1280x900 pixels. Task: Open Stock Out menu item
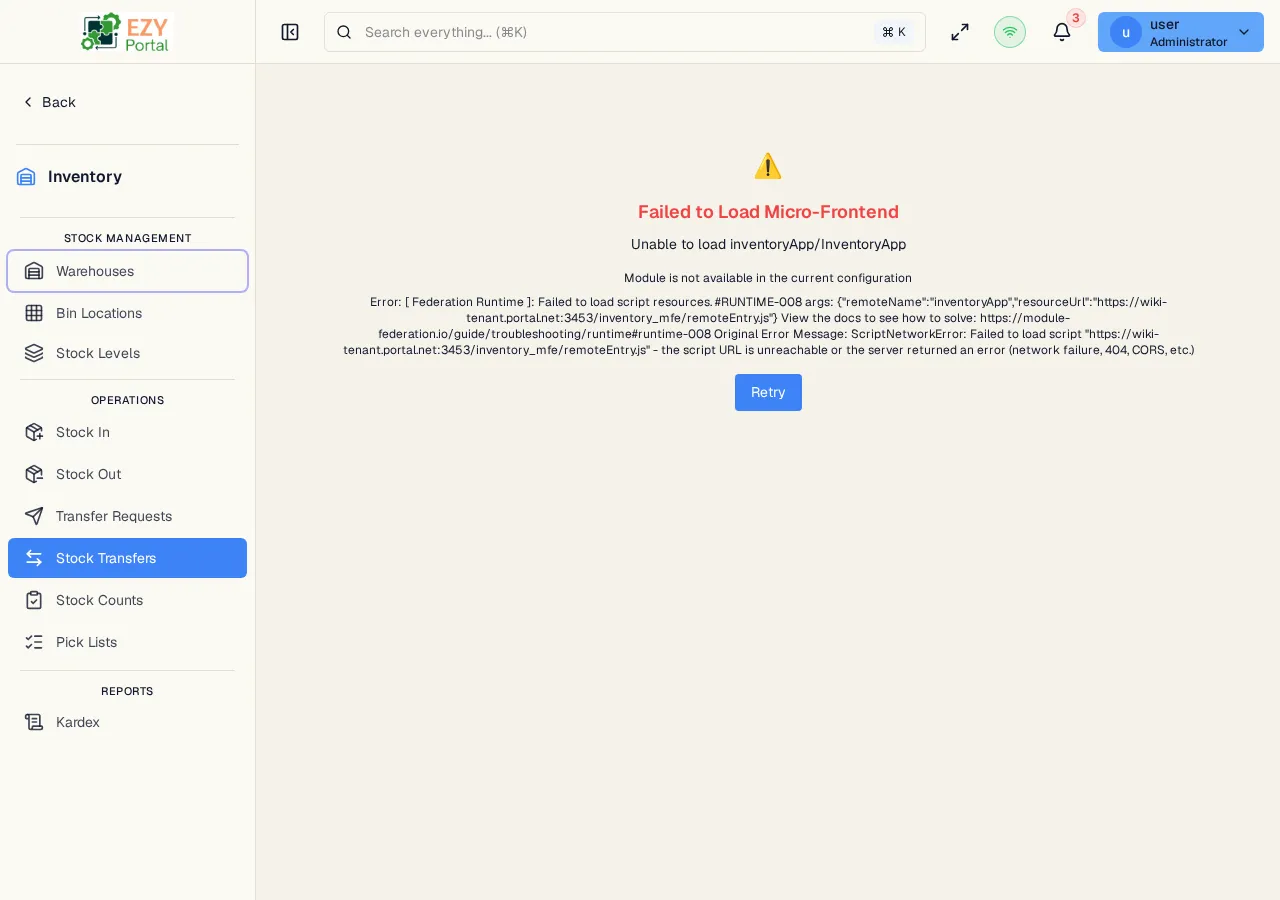coord(127,474)
